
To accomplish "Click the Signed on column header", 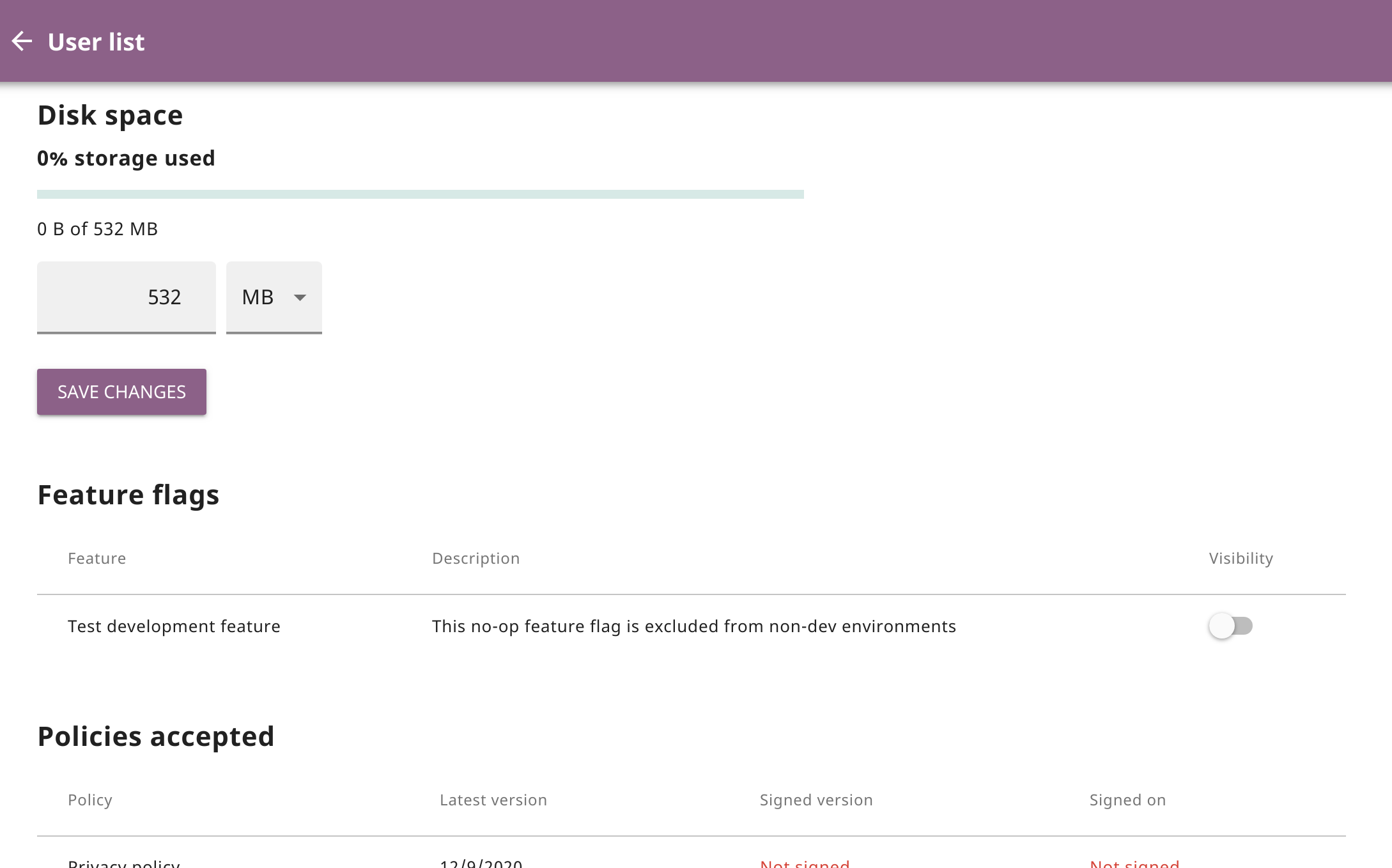I will click(x=1127, y=800).
